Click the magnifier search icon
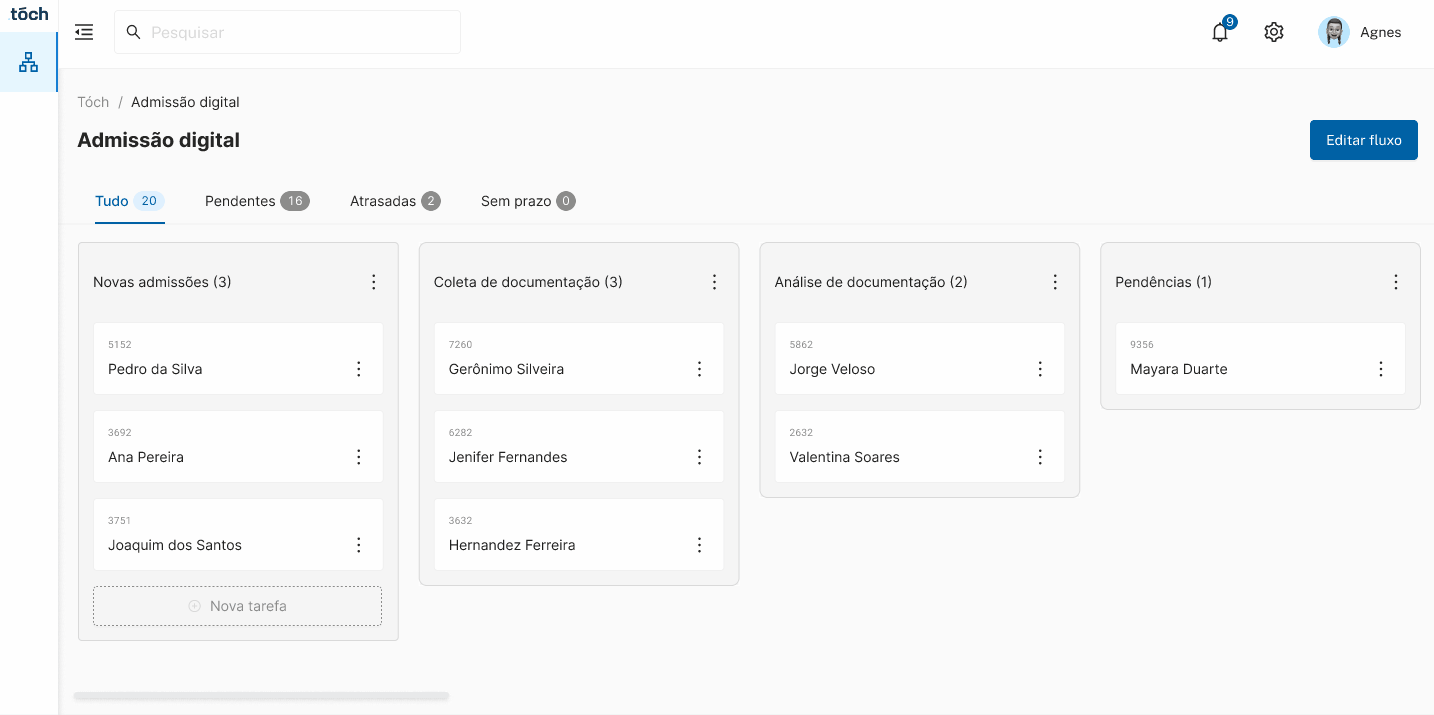The height and width of the screenshot is (715, 1434). 134,32
